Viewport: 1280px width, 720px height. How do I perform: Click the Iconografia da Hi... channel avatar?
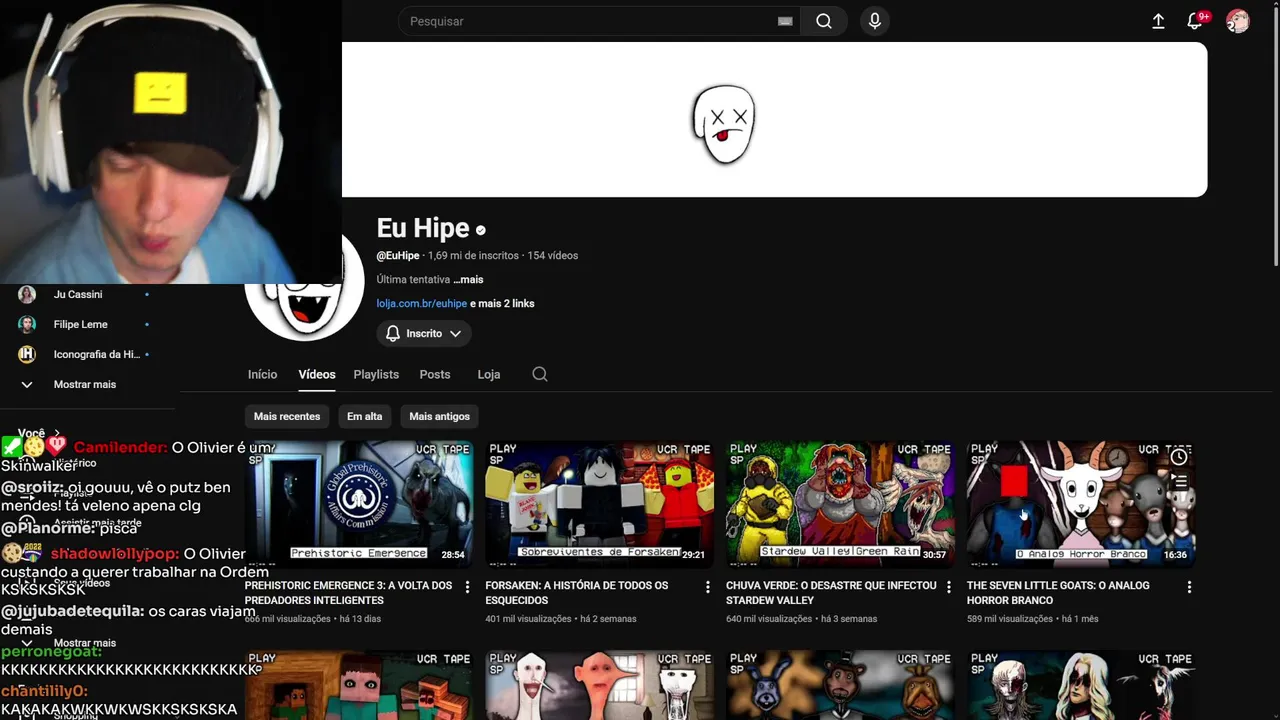point(27,354)
